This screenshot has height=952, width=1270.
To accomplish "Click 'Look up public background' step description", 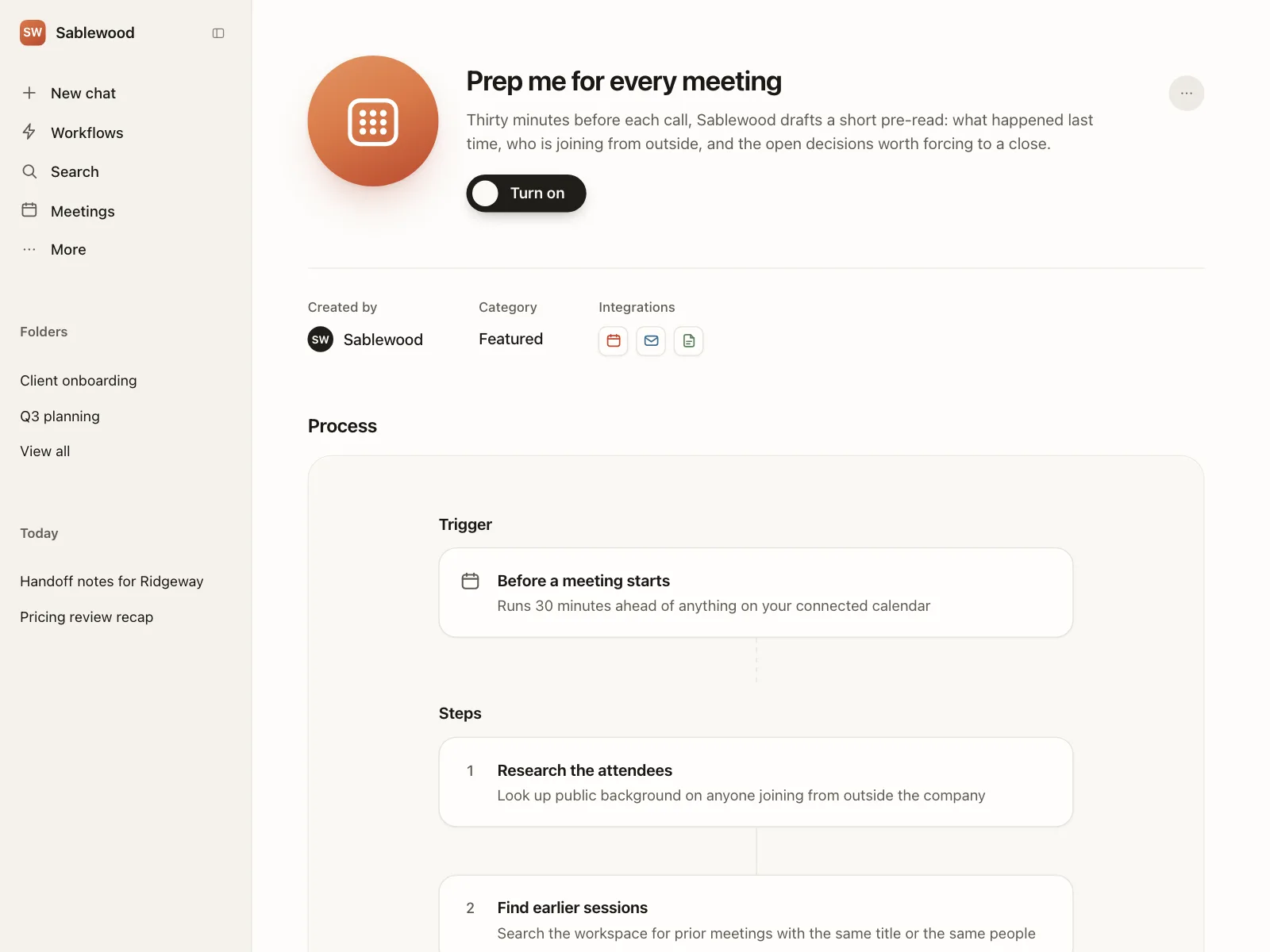I will [741, 796].
